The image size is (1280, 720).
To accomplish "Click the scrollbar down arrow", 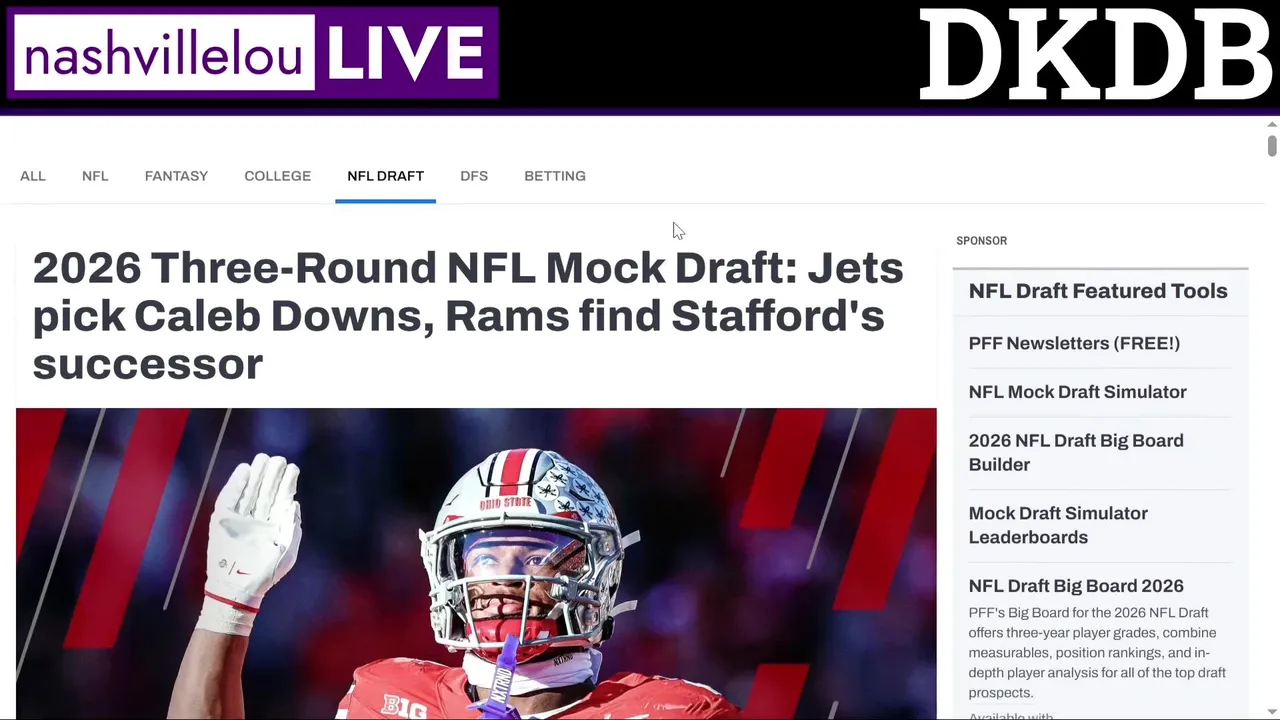I will [x=1272, y=712].
